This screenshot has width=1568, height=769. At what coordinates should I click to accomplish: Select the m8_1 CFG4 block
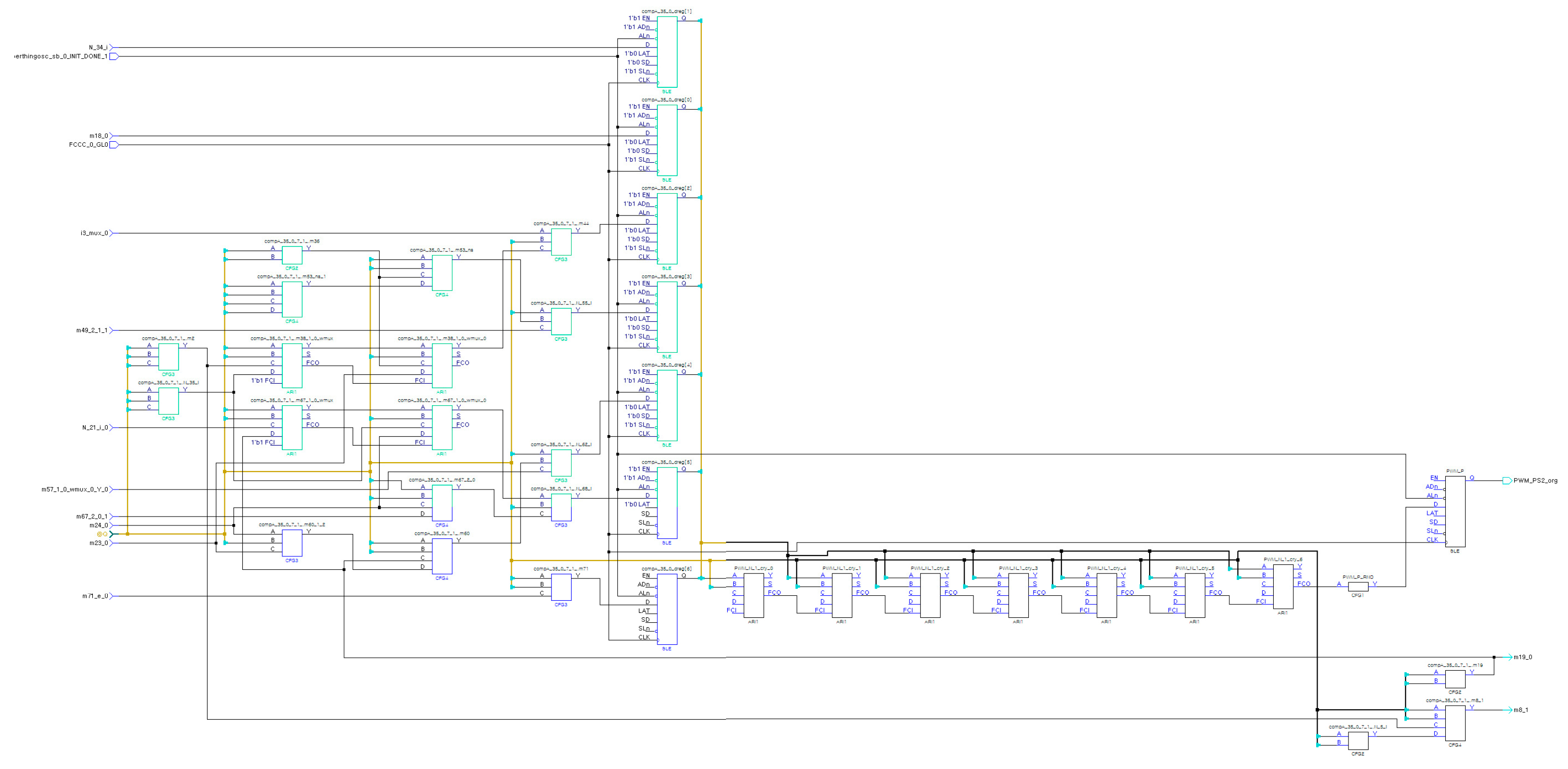(x=1455, y=723)
